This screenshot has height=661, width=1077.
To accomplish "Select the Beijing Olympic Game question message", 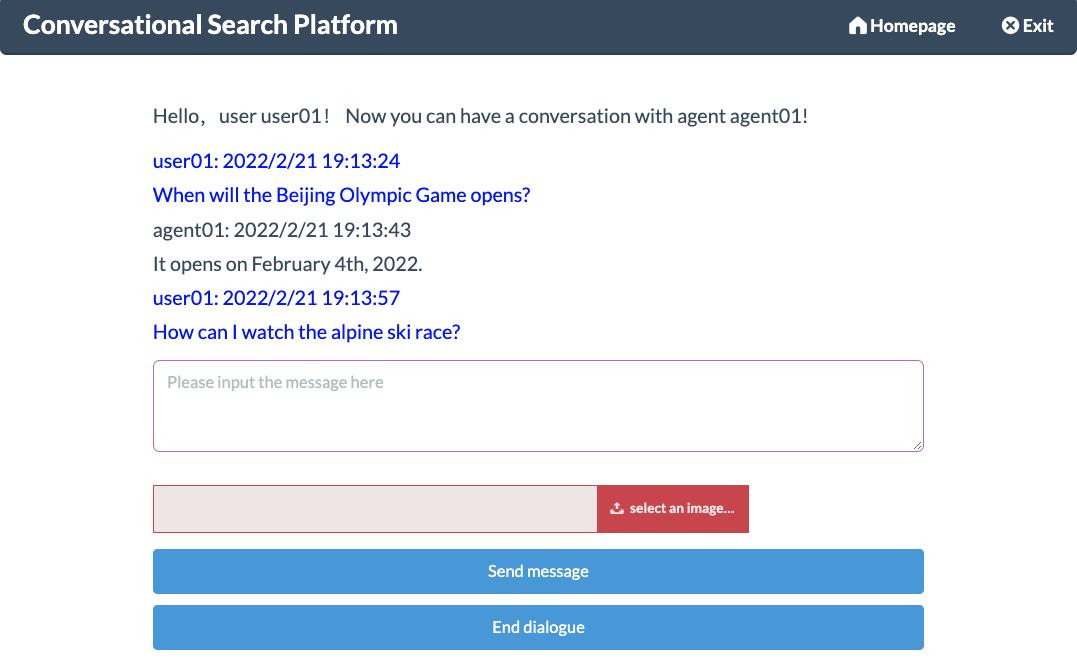I will [x=341, y=195].
